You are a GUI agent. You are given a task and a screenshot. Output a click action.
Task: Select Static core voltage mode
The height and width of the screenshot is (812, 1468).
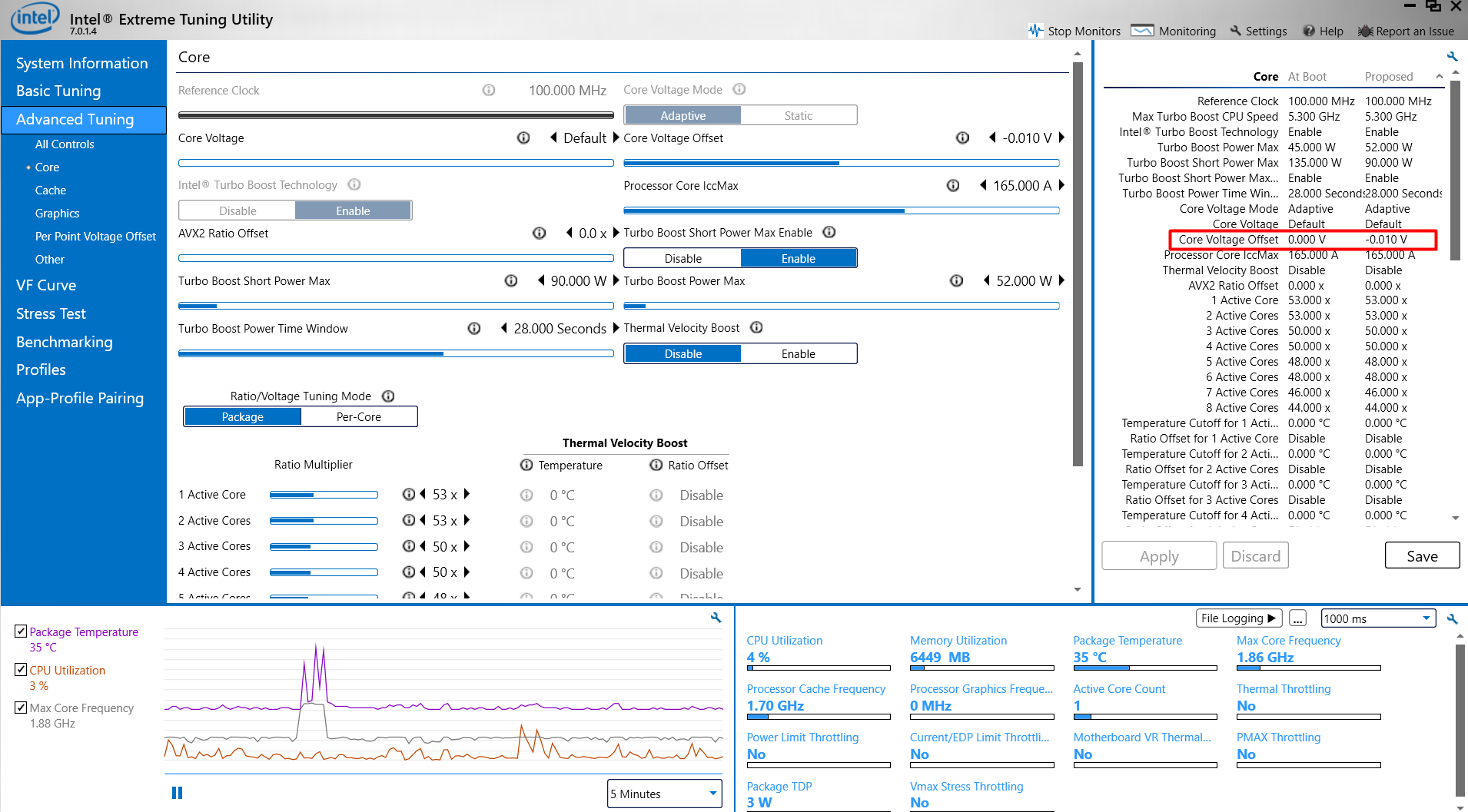coord(799,115)
